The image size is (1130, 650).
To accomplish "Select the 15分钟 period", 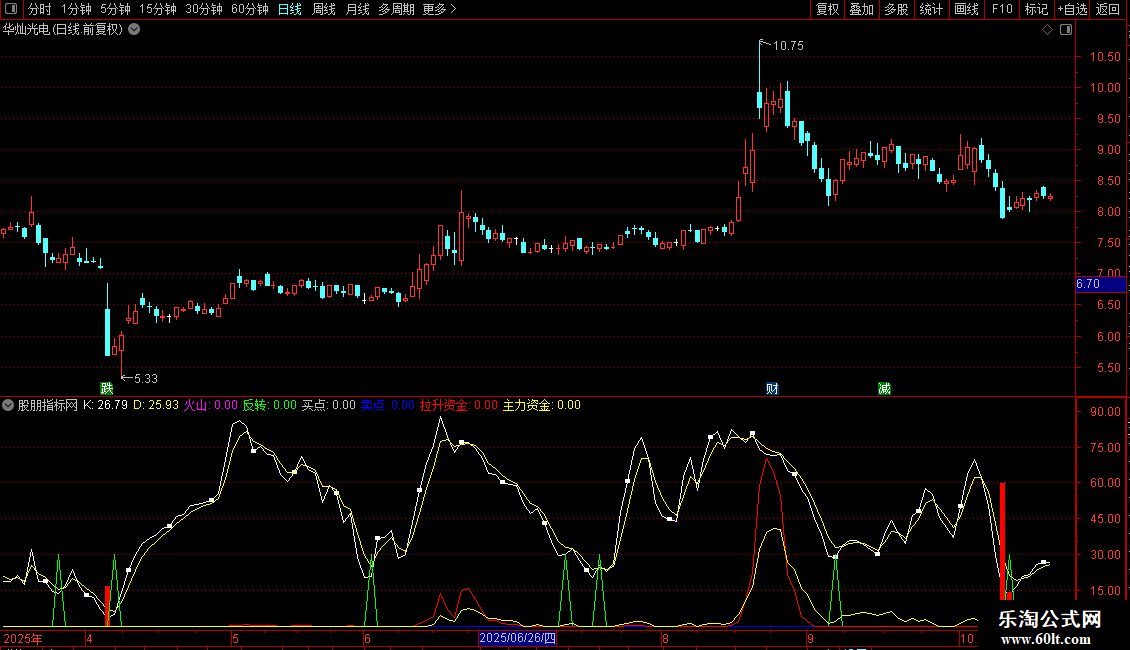I will coord(158,9).
